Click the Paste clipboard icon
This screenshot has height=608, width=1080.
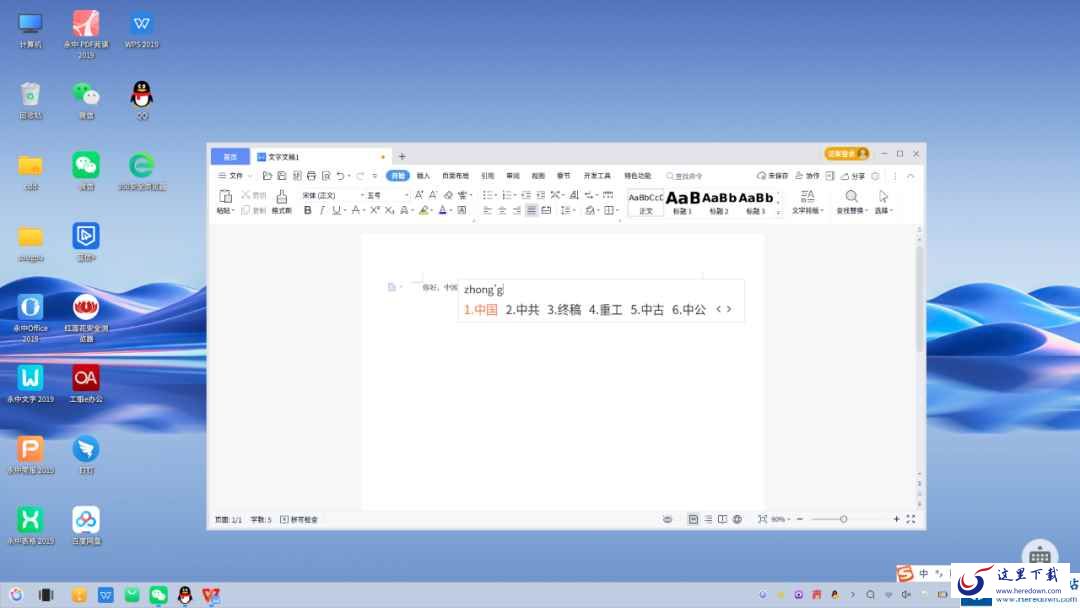(x=225, y=197)
